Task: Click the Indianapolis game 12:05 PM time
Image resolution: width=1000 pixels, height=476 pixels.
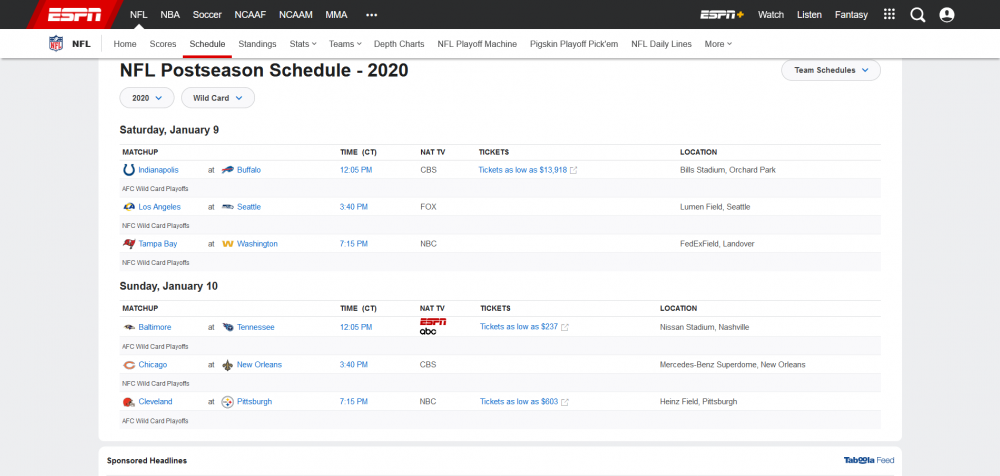Action: 356,170
